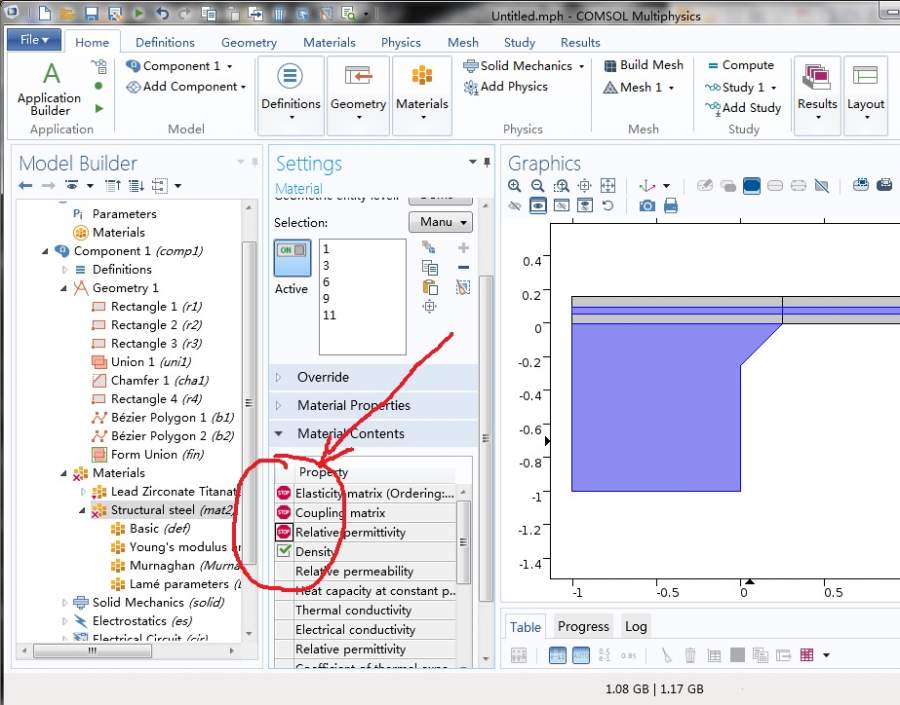Click the Model Builder horizontal scrollbar

coord(92,651)
